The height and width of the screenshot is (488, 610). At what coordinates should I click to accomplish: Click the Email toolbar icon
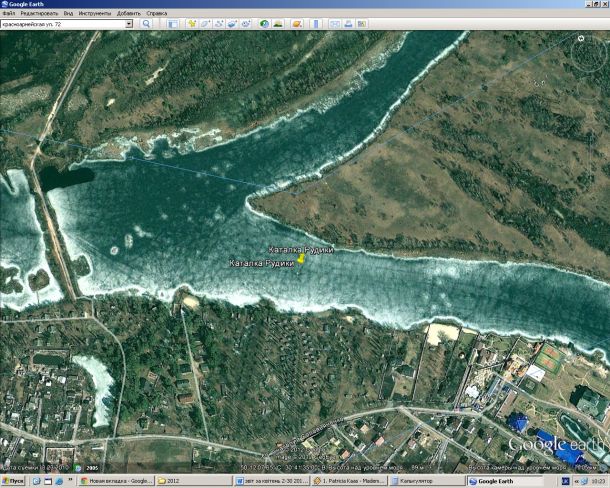pyautogui.click(x=332, y=23)
